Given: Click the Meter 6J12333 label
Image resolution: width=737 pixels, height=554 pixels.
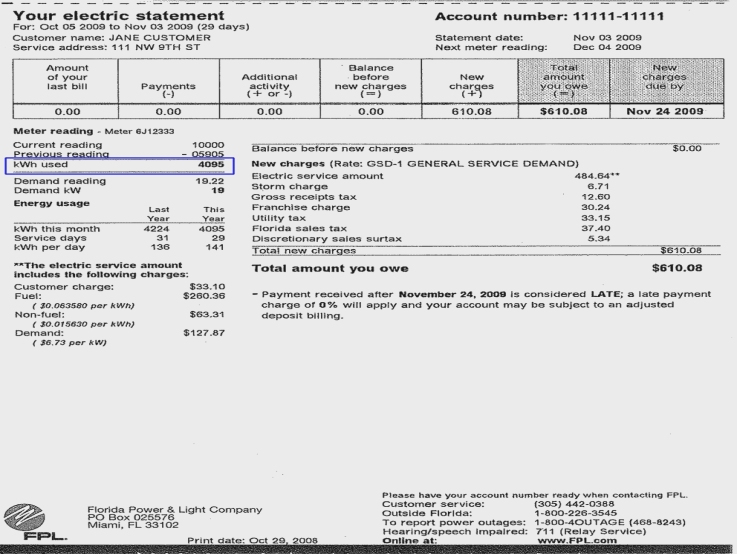Looking at the screenshot, I should coord(139,132).
